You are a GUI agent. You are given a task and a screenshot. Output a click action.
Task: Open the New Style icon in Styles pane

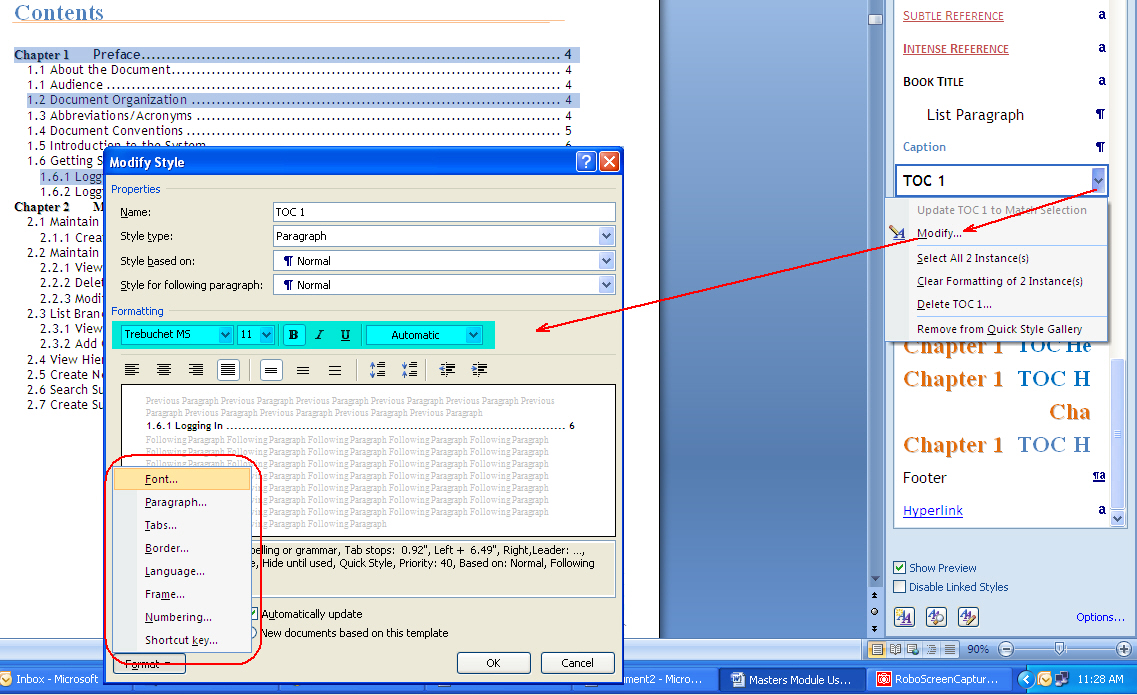coord(903,617)
